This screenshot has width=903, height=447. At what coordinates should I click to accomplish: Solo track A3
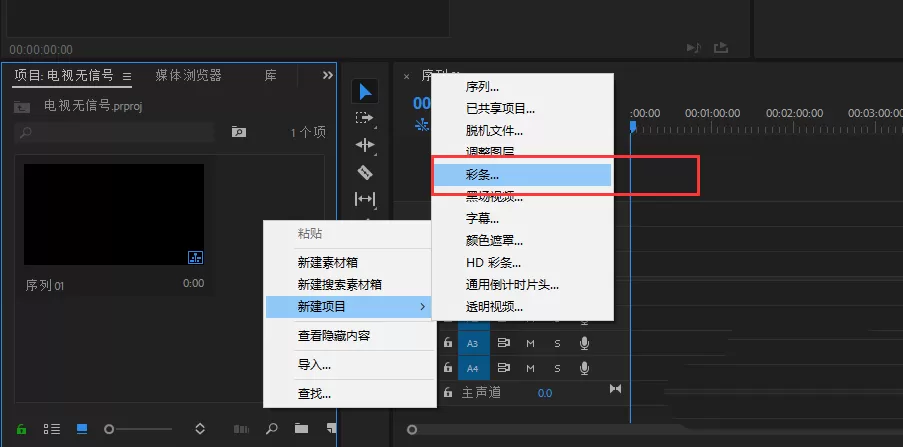[x=557, y=343]
